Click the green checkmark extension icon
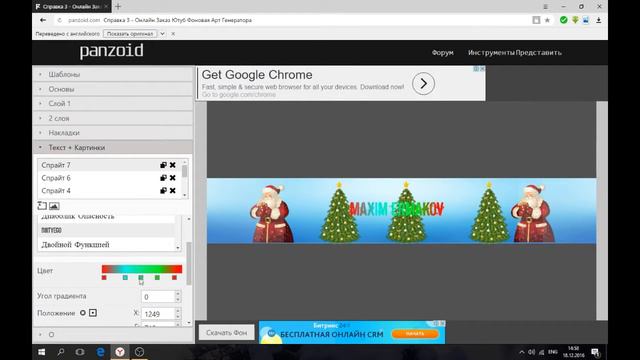 (x=564, y=20)
